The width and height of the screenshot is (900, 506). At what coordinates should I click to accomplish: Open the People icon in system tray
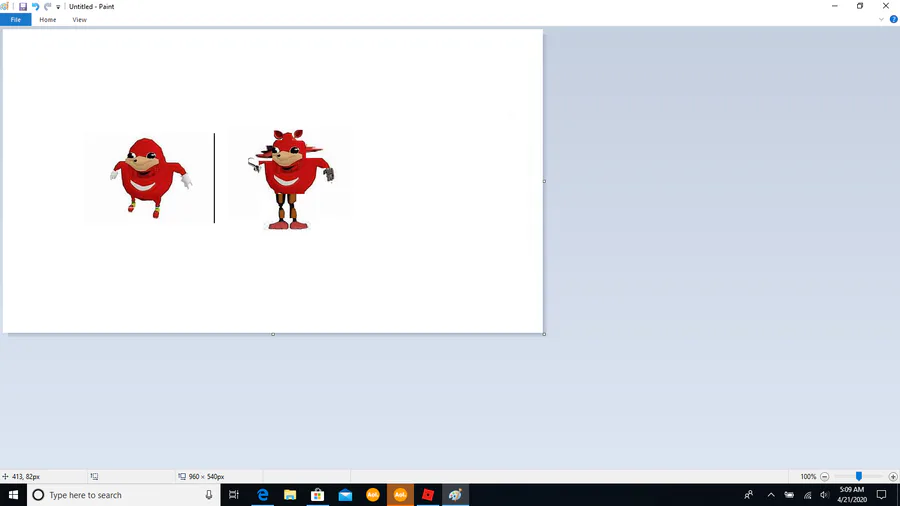click(748, 495)
